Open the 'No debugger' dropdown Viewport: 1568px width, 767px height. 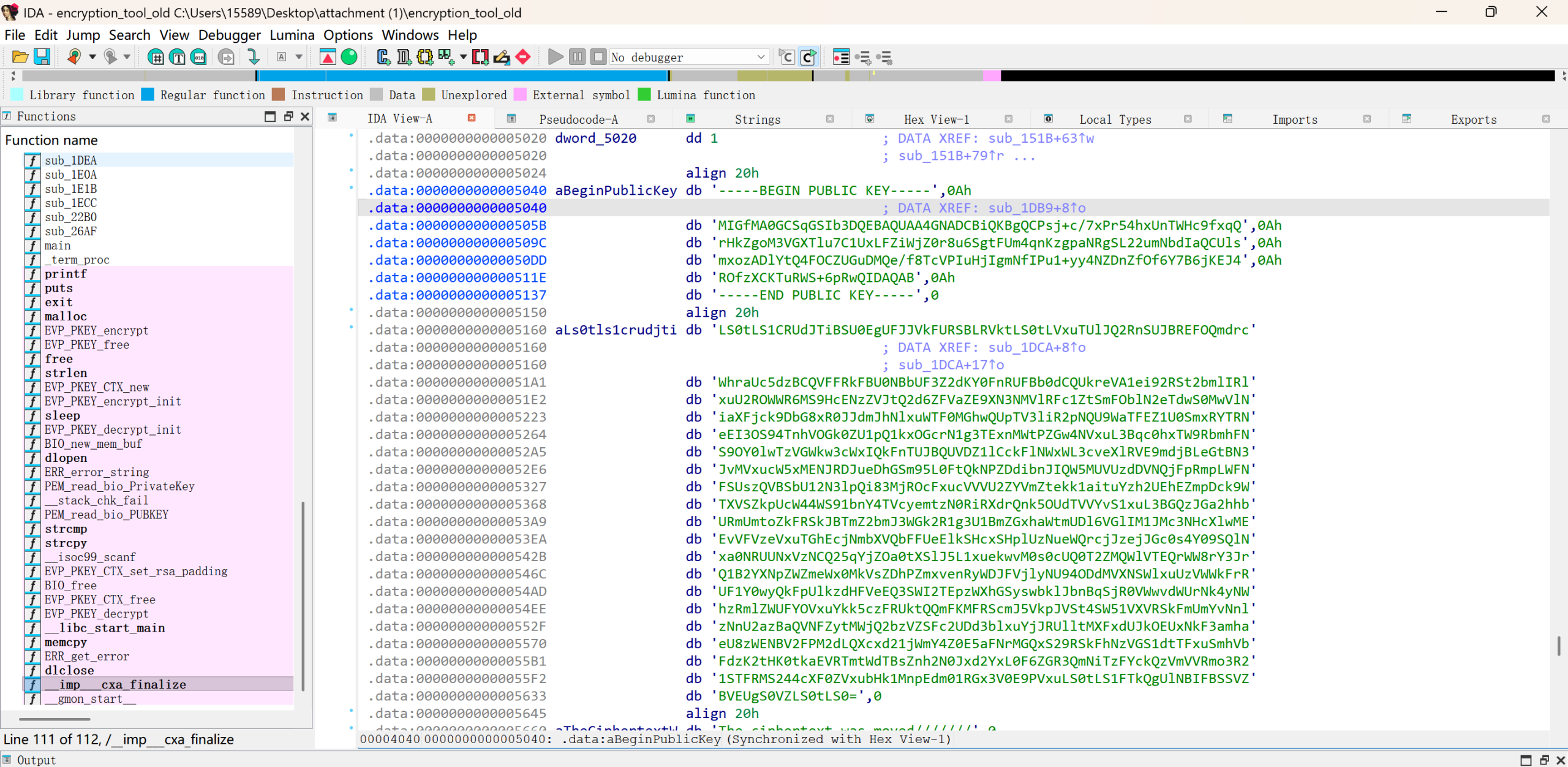point(761,57)
